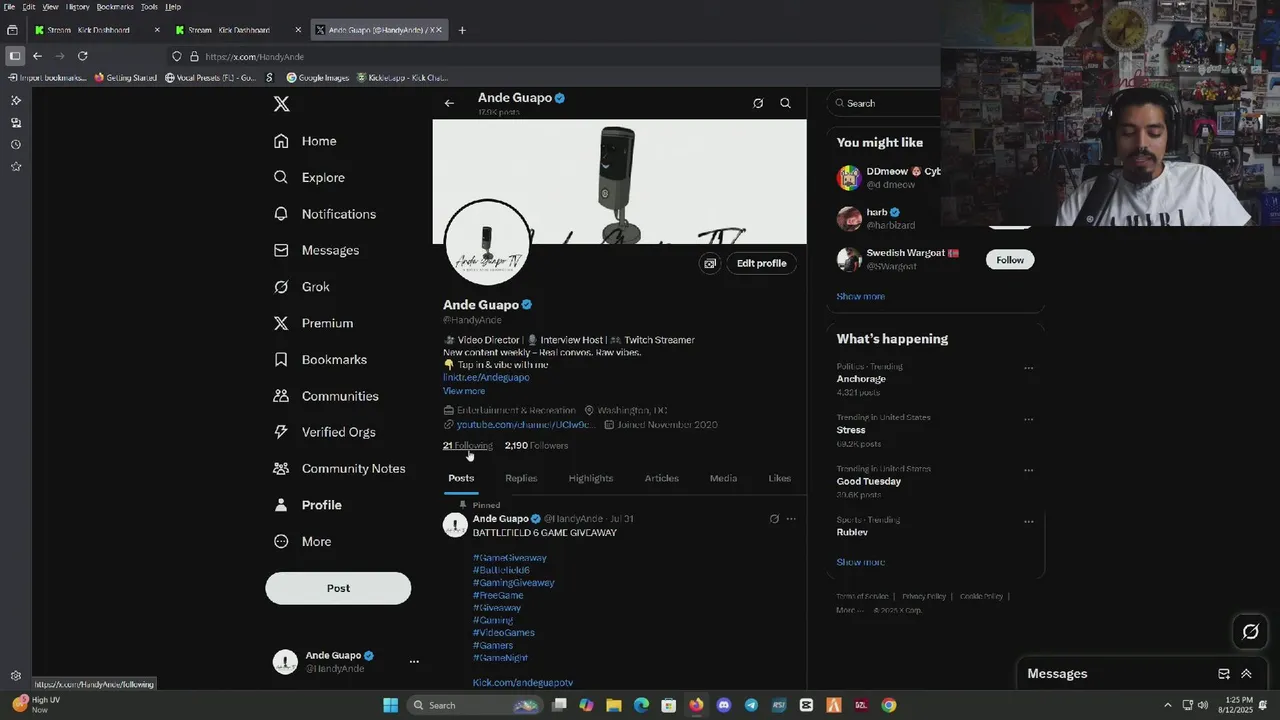The height and width of the screenshot is (720, 1280).
Task: Click Show more under What's happening
Action: click(x=861, y=562)
